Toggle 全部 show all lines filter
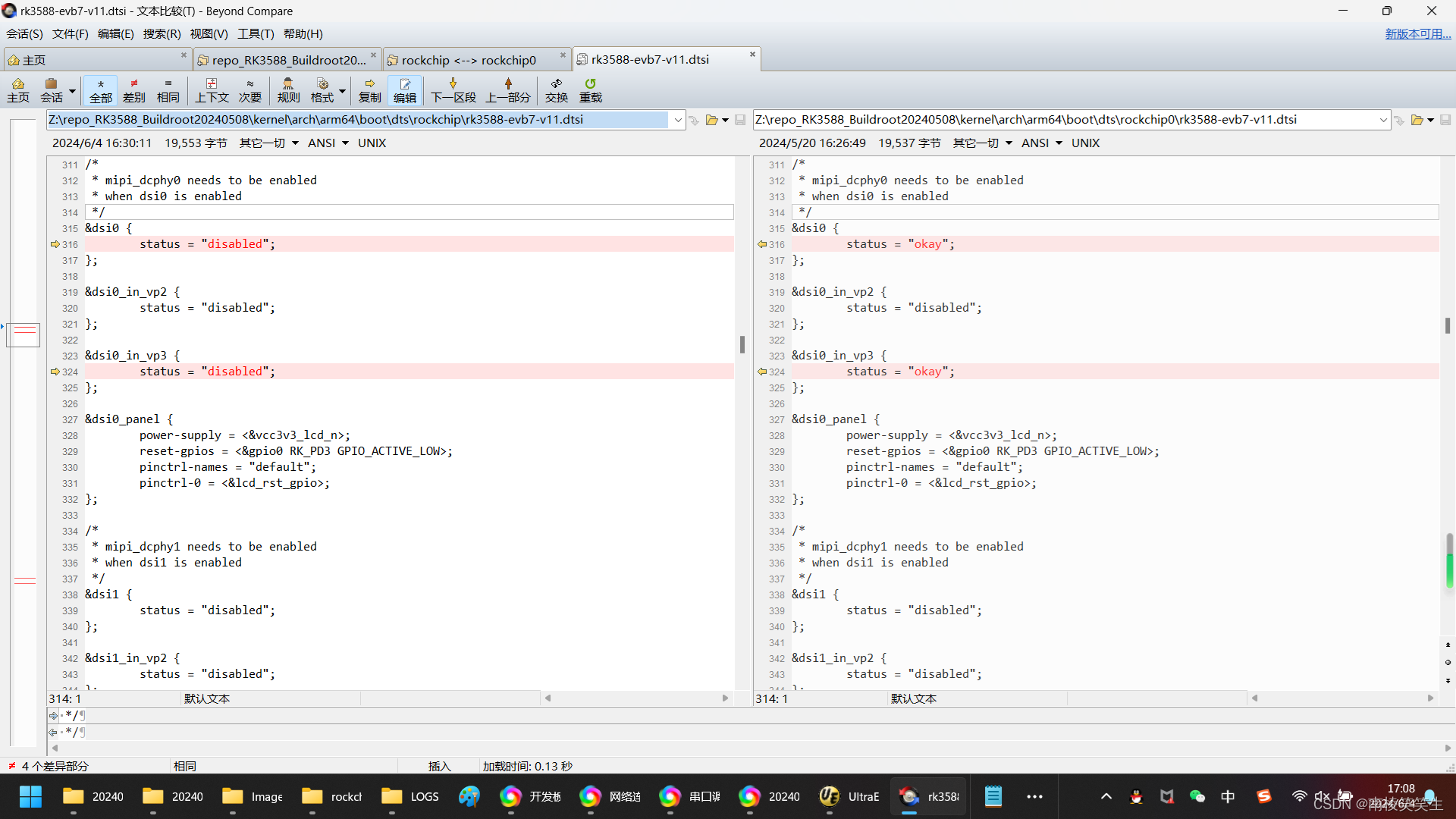Image resolution: width=1456 pixels, height=819 pixels. coord(100,89)
